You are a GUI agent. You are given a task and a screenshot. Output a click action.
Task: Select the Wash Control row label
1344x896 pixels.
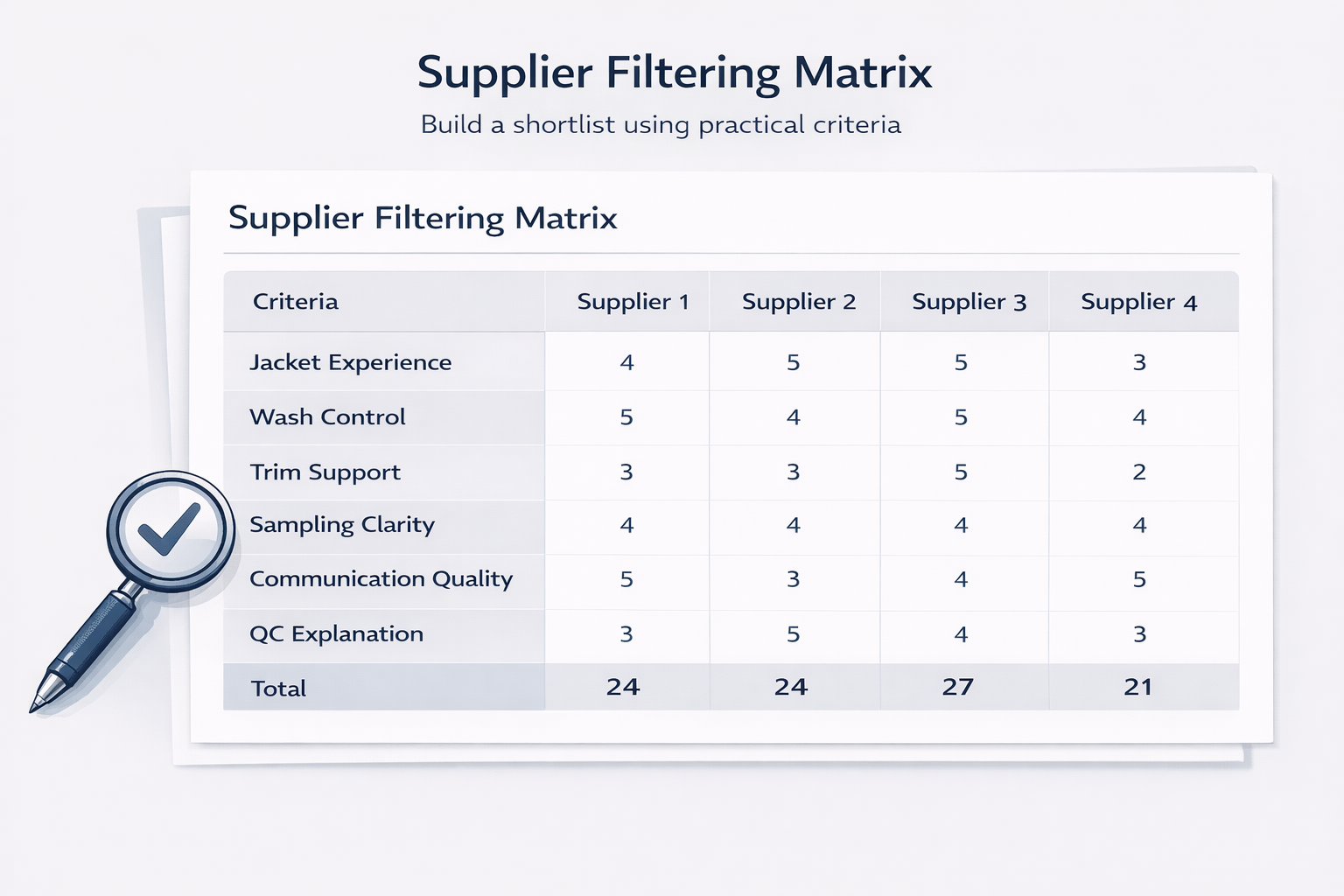point(328,417)
